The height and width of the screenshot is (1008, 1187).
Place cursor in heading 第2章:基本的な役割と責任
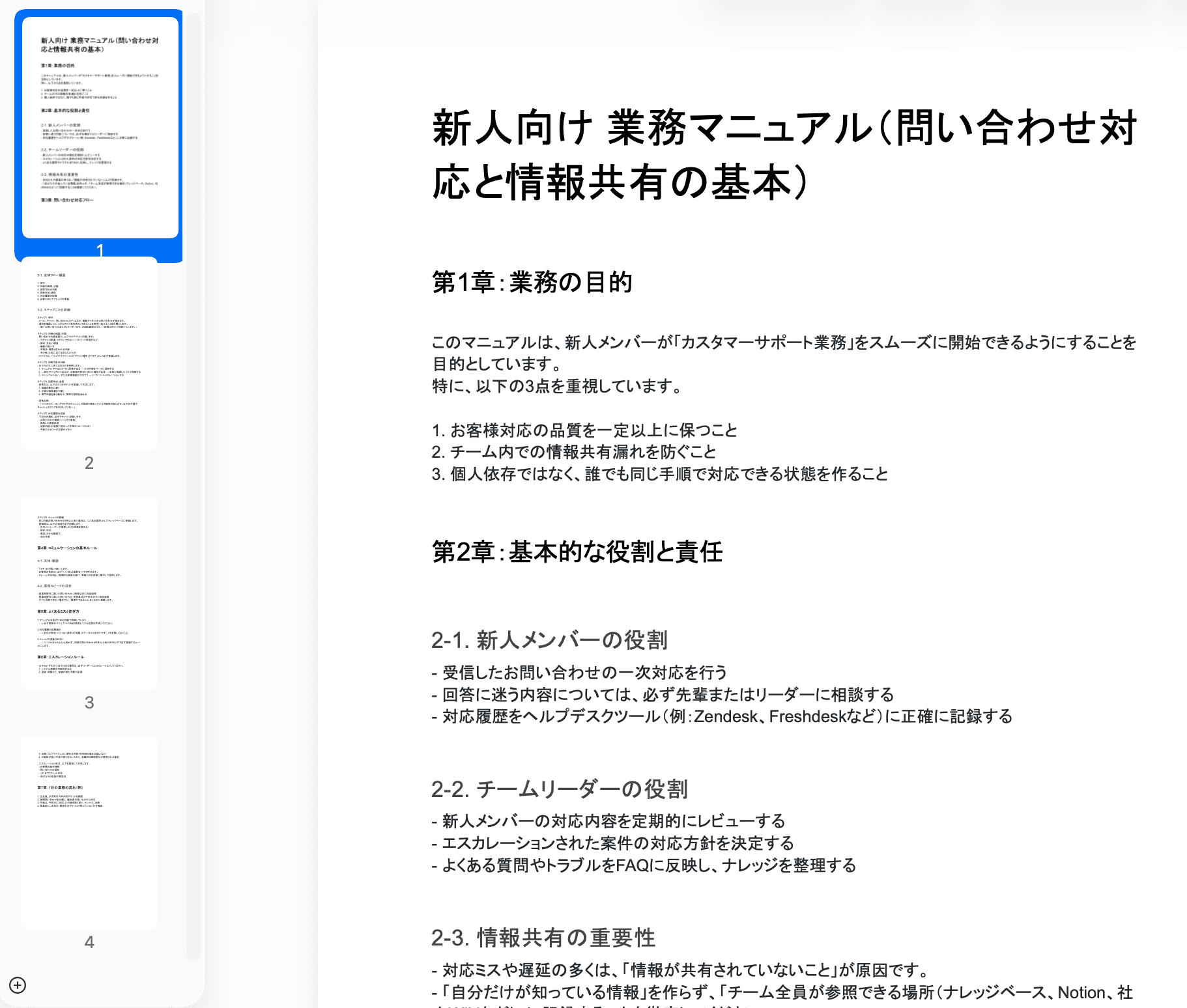click(577, 552)
